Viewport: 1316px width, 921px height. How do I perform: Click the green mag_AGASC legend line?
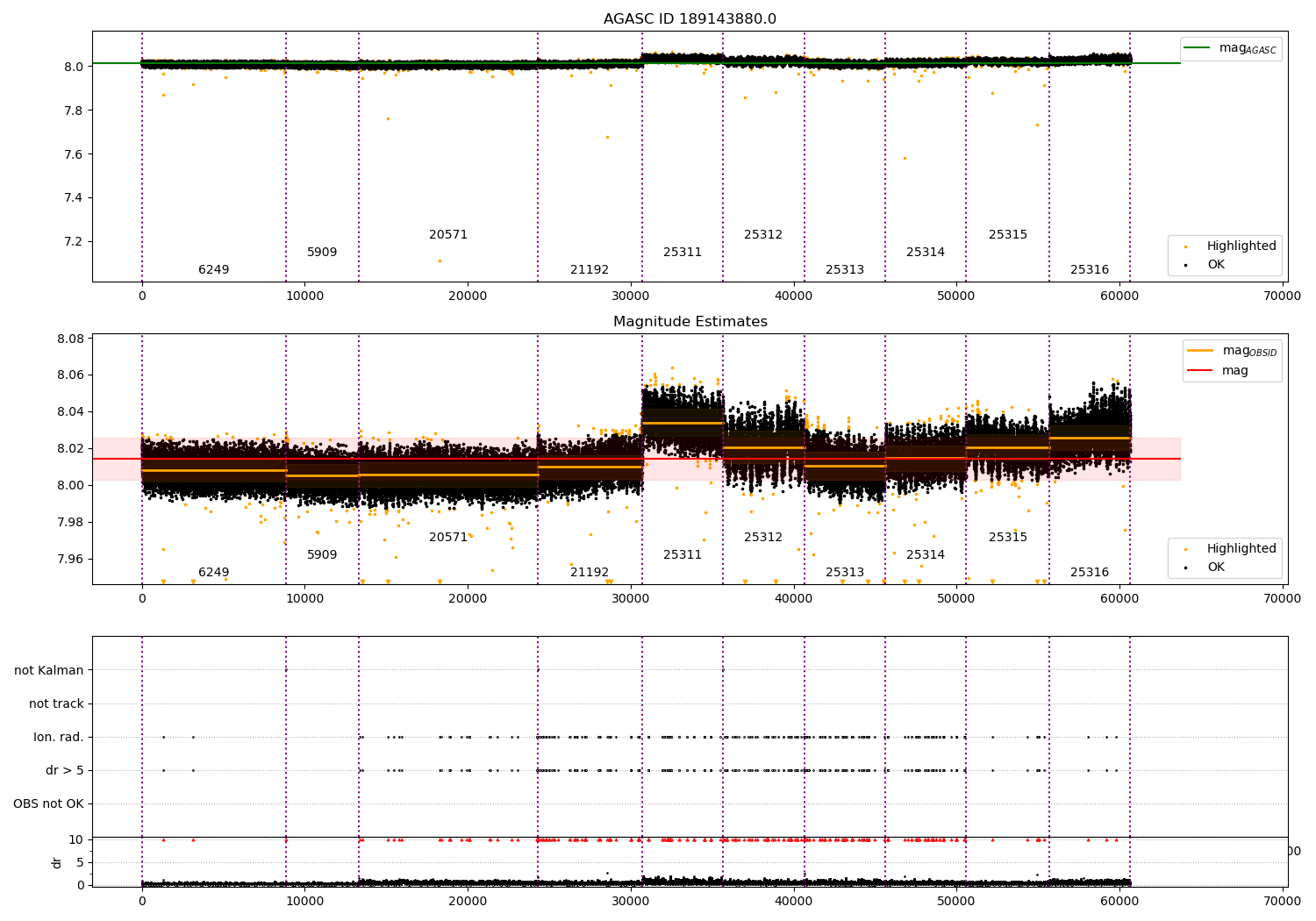1196,48
